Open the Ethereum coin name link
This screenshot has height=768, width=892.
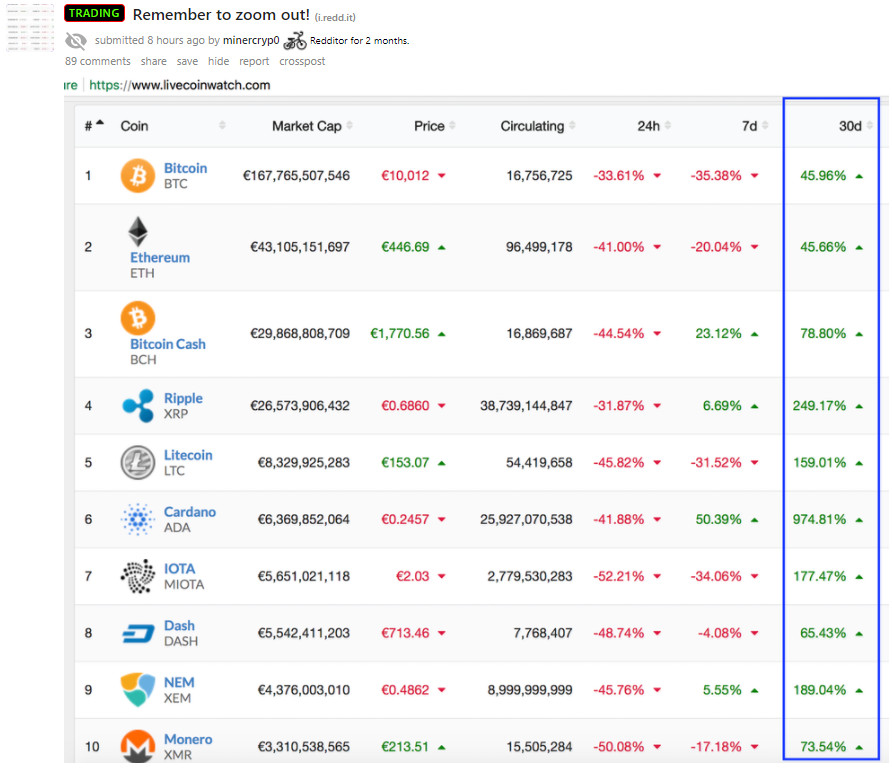[160, 257]
